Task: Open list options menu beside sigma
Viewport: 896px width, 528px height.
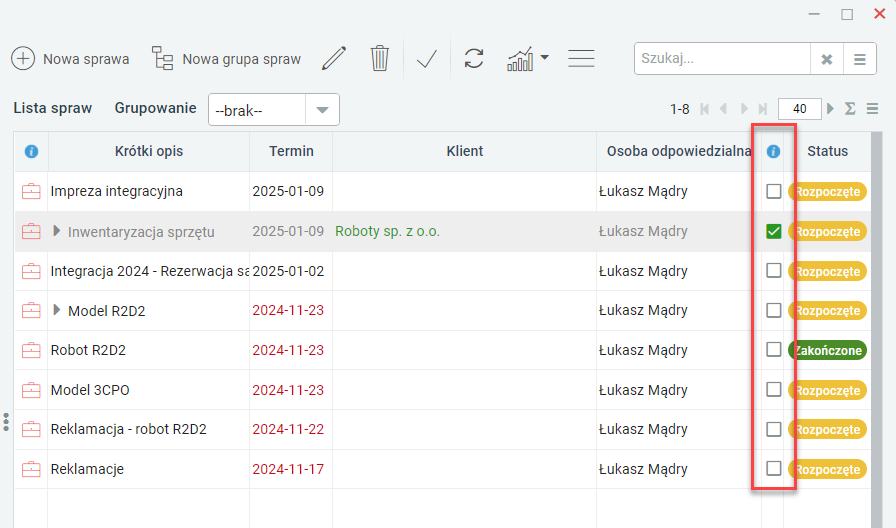Action: pyautogui.click(x=872, y=109)
